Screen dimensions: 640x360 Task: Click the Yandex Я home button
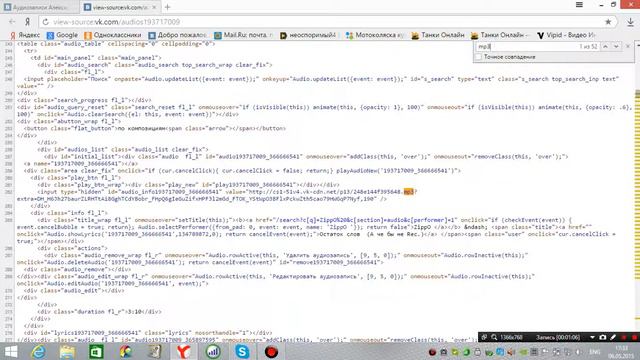coord(27,22)
